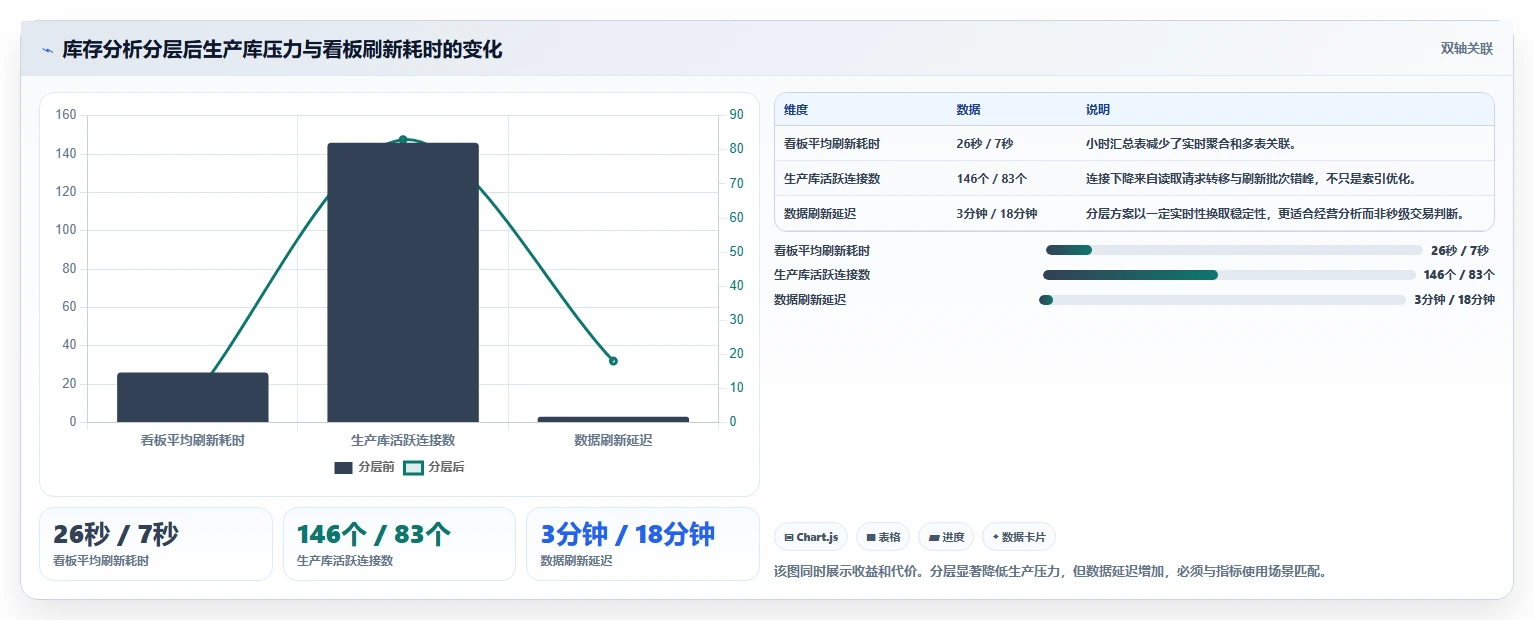This screenshot has height=620, width=1534.
Task: Click the 进度 tag
Action: [946, 537]
